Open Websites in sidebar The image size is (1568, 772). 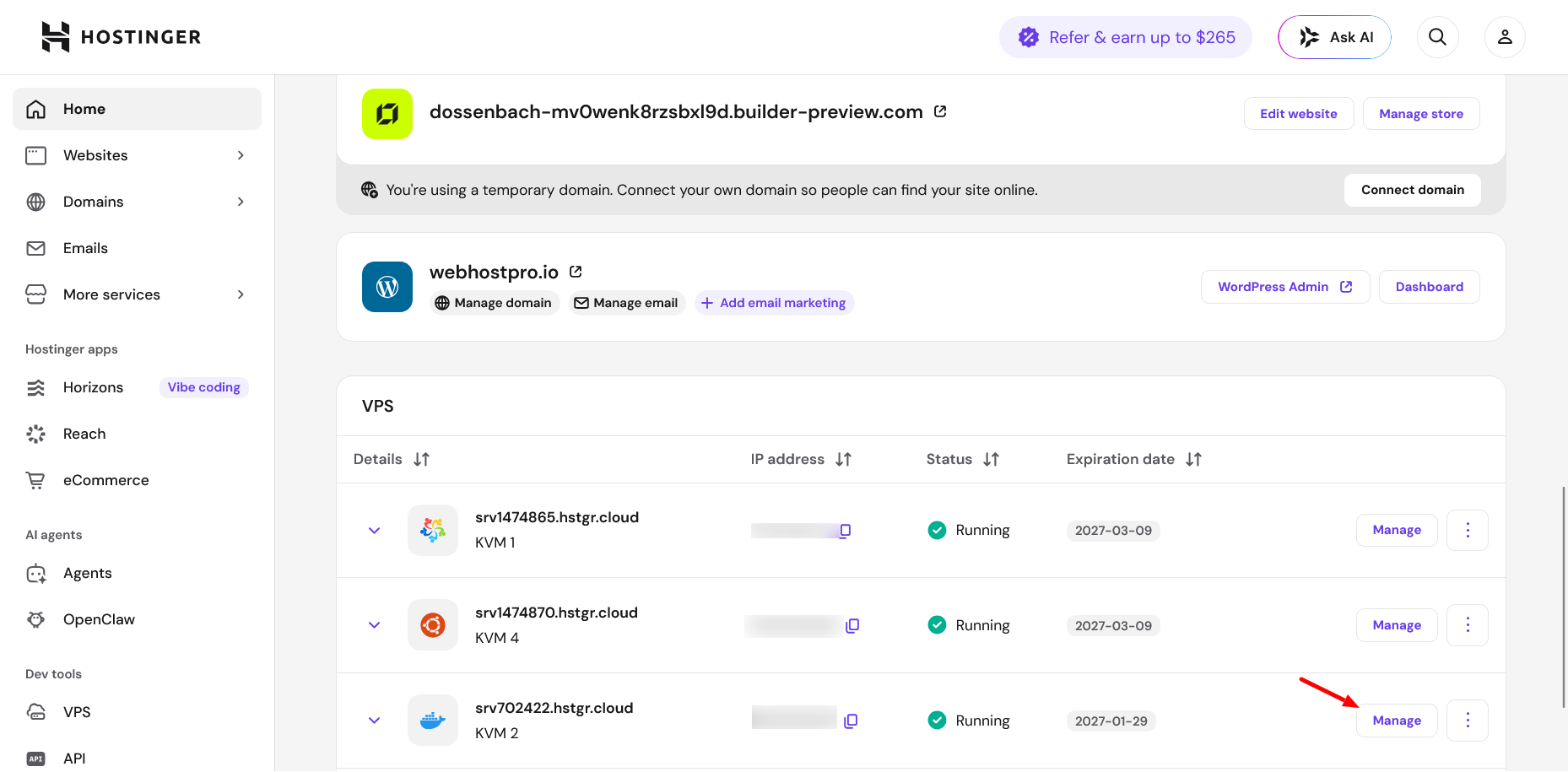tap(137, 155)
